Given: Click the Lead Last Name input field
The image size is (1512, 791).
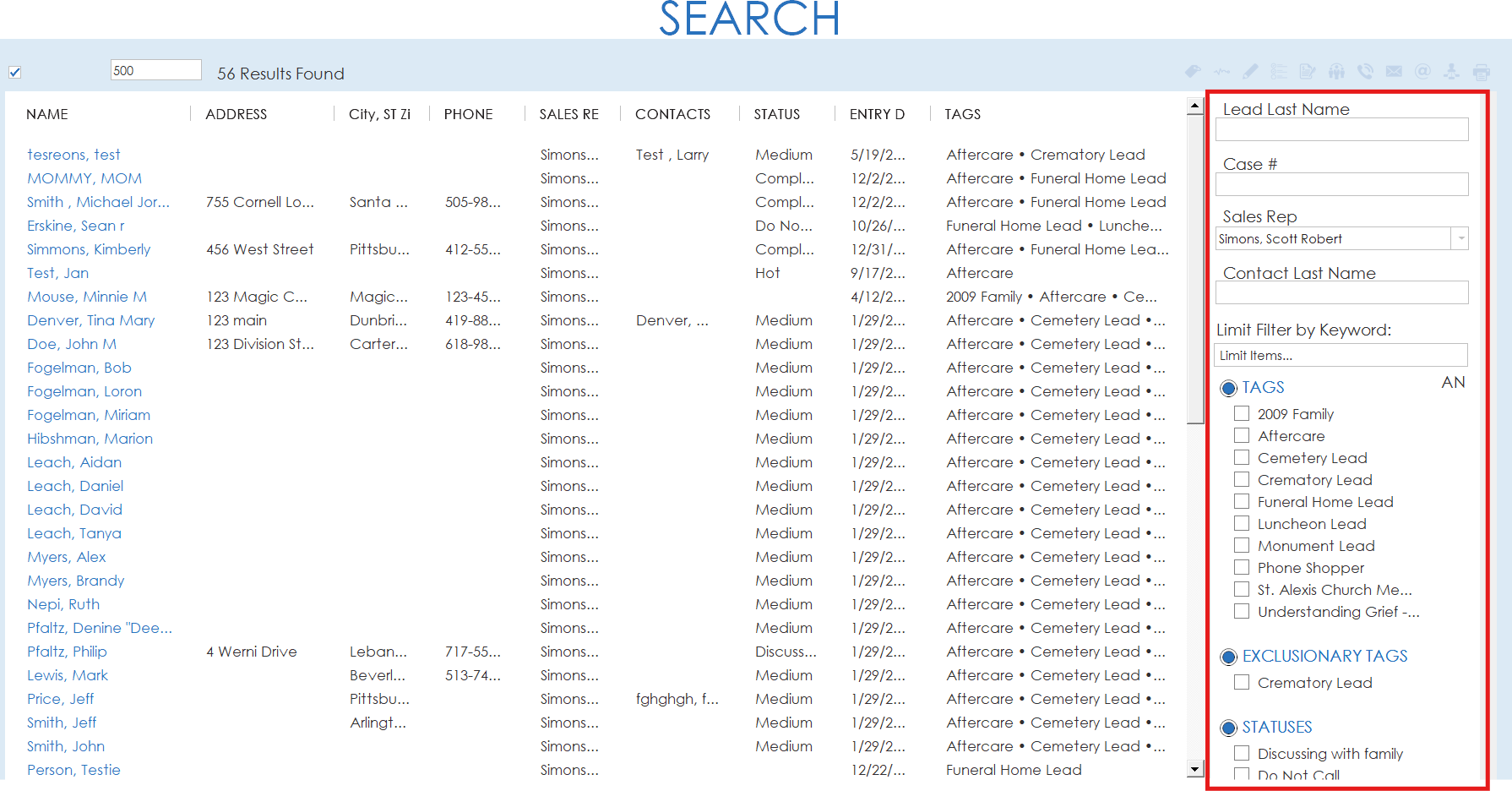Looking at the screenshot, I should click(x=1341, y=129).
